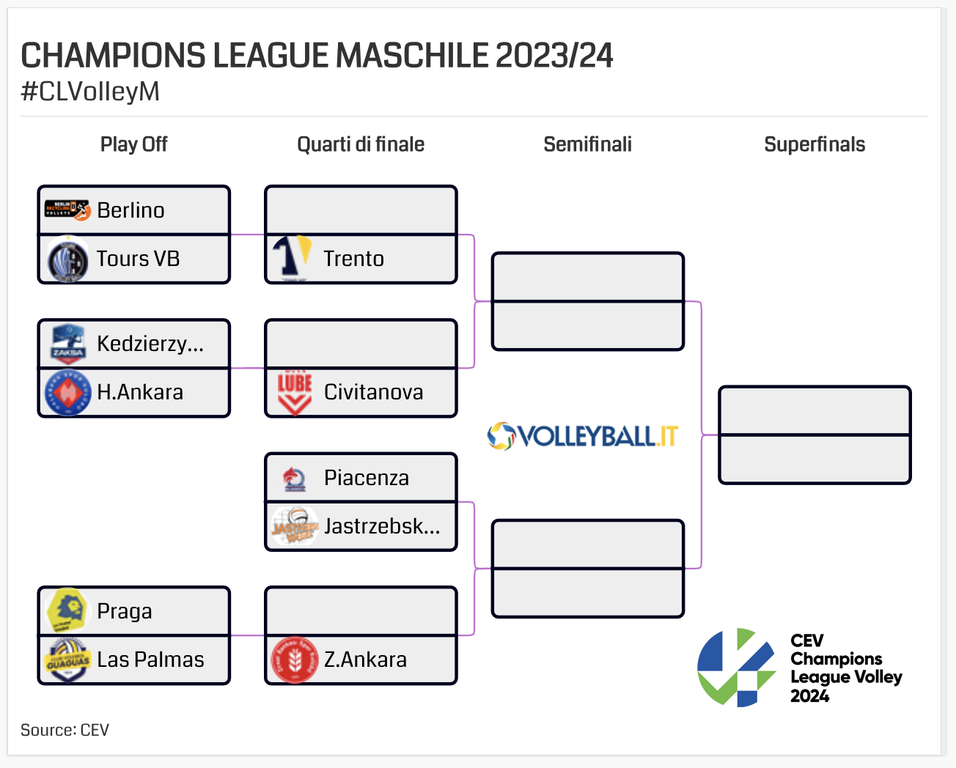Image resolution: width=956 pixels, height=768 pixels.
Task: Click the empty Superfinals top slot
Action: click(815, 411)
